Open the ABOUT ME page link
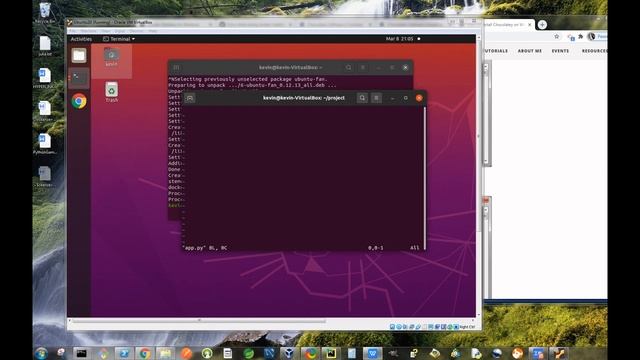The width and height of the screenshot is (640, 360). pyautogui.click(x=530, y=51)
